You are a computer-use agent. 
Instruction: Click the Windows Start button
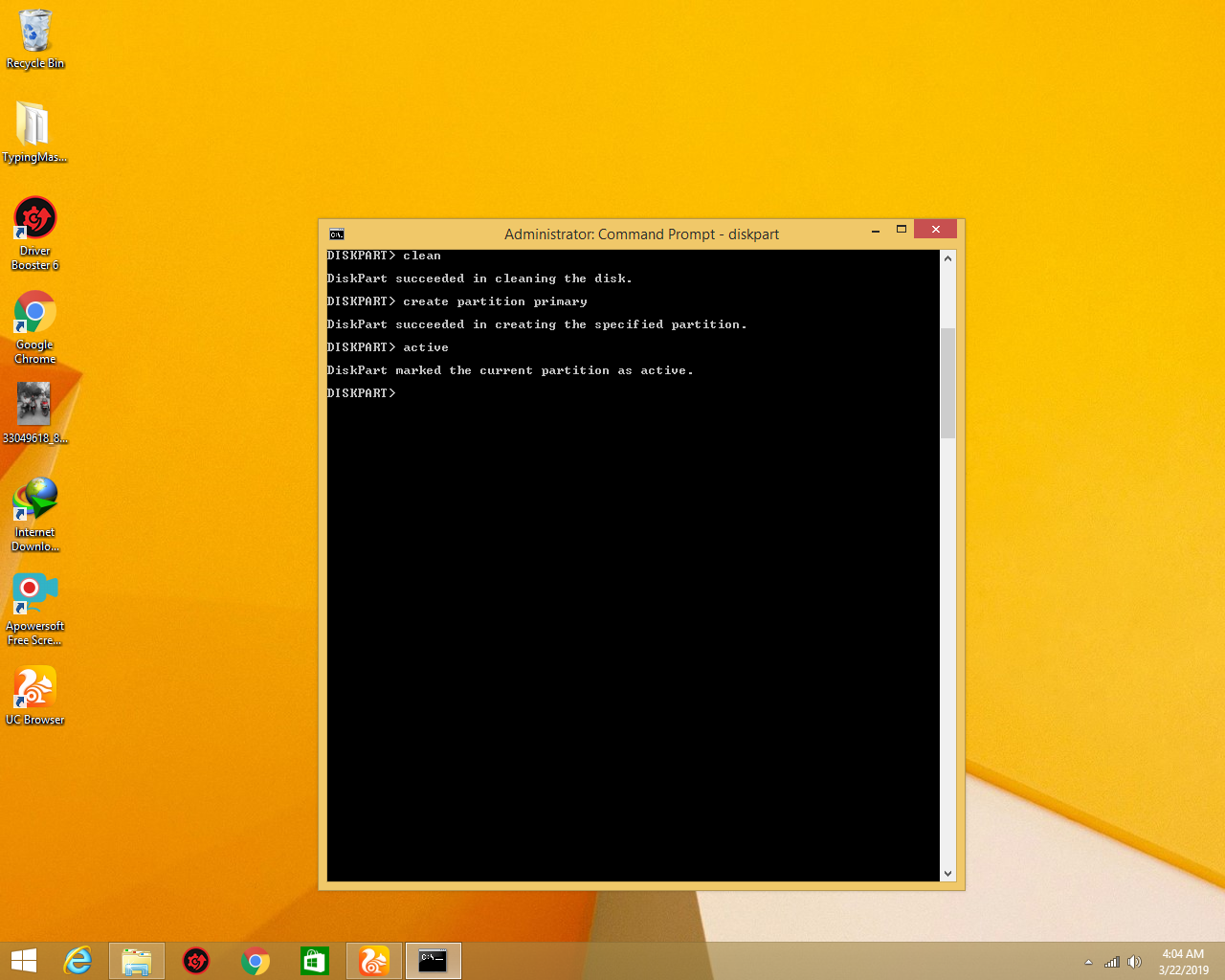[x=24, y=961]
